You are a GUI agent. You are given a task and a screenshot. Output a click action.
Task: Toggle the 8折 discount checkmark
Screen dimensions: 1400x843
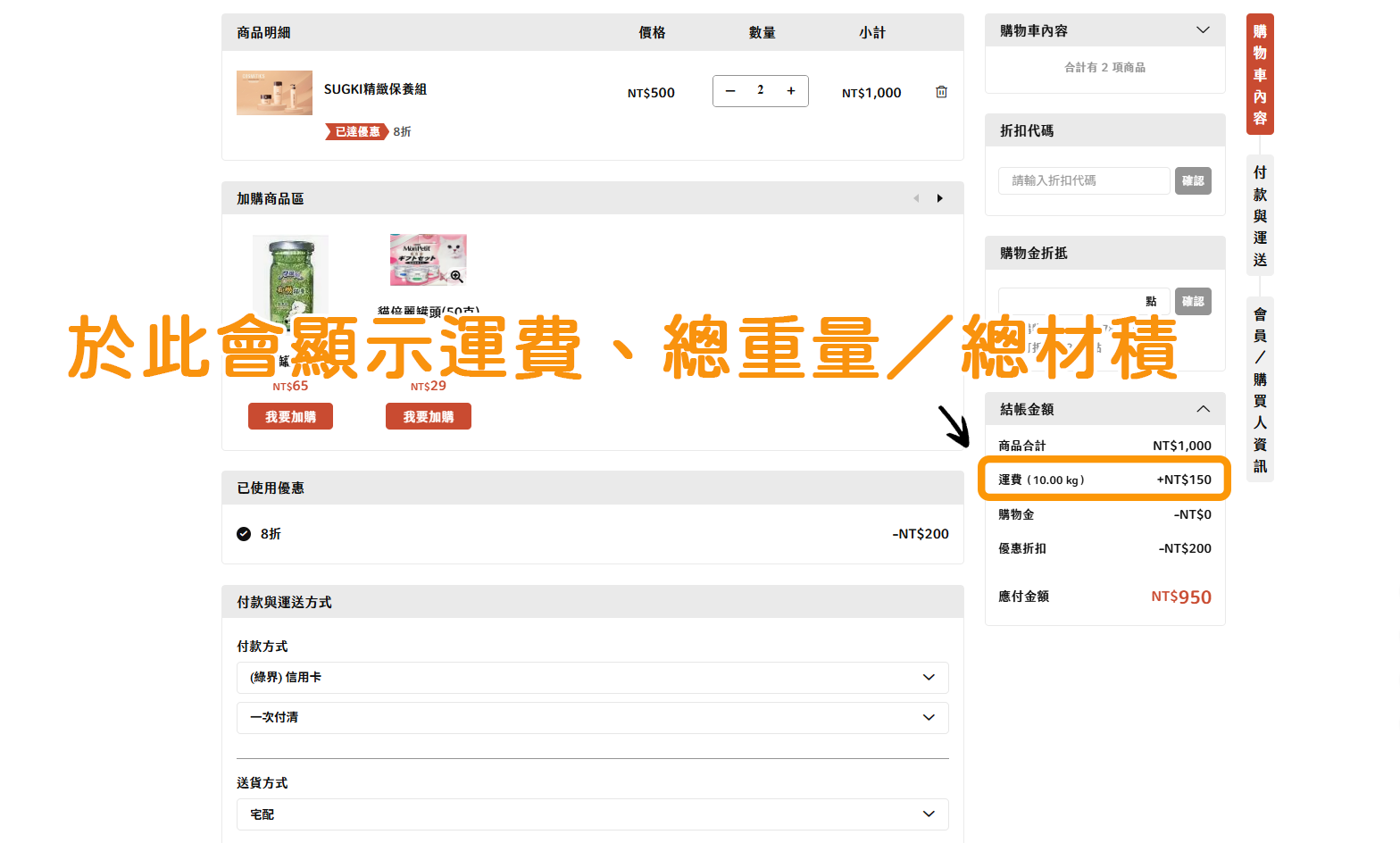tap(244, 534)
